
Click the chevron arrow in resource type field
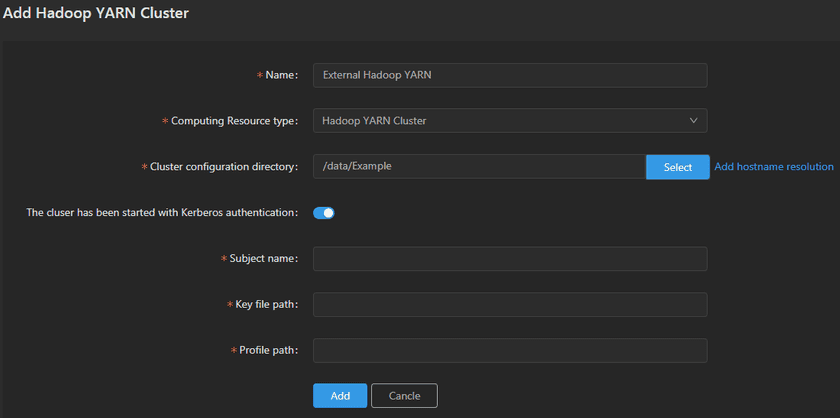coord(694,121)
